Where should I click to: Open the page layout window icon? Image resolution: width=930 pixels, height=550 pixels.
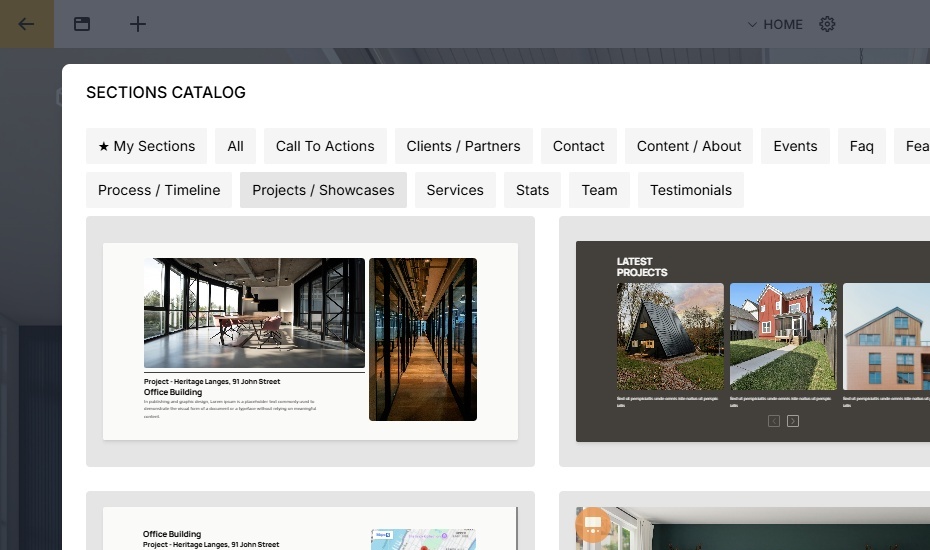(x=82, y=24)
